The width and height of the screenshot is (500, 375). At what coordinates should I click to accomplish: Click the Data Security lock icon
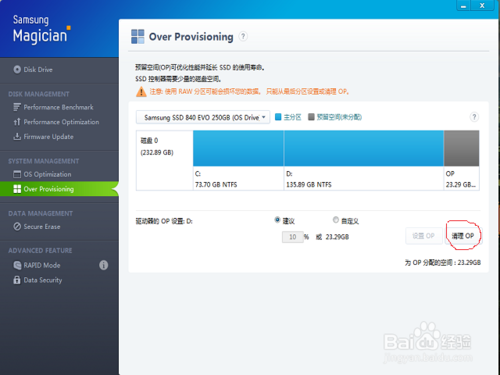click(17, 280)
